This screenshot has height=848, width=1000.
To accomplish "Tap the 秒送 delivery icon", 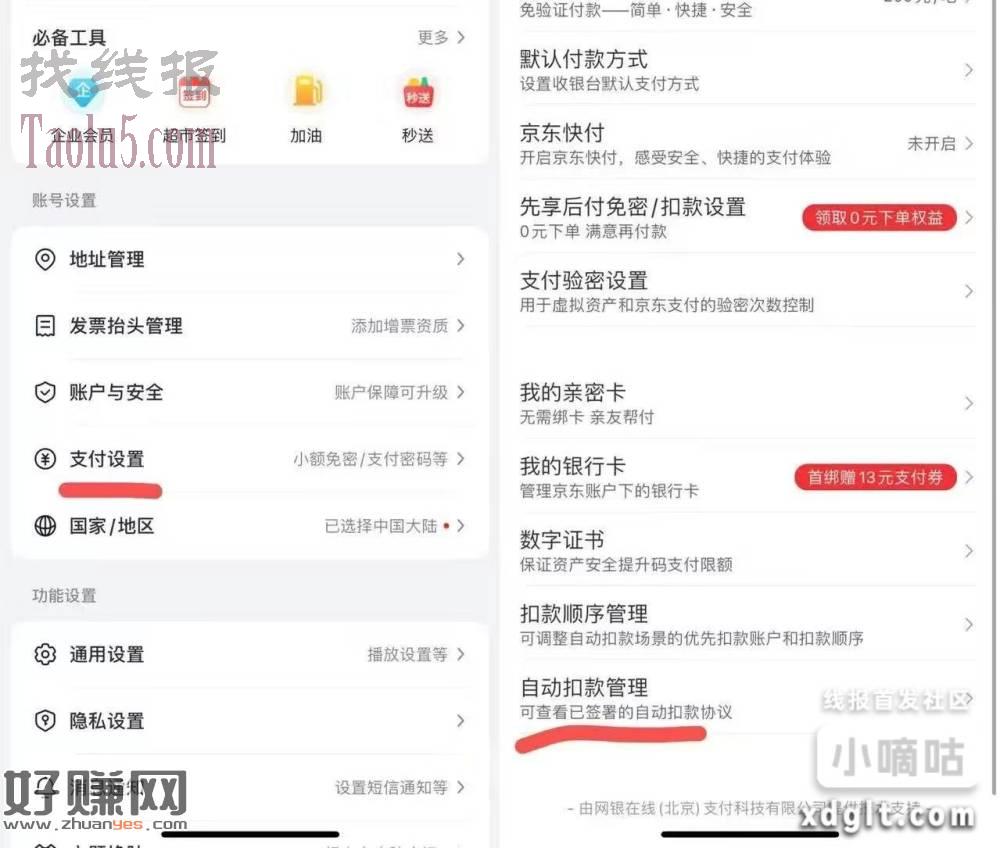I will tap(418, 93).
